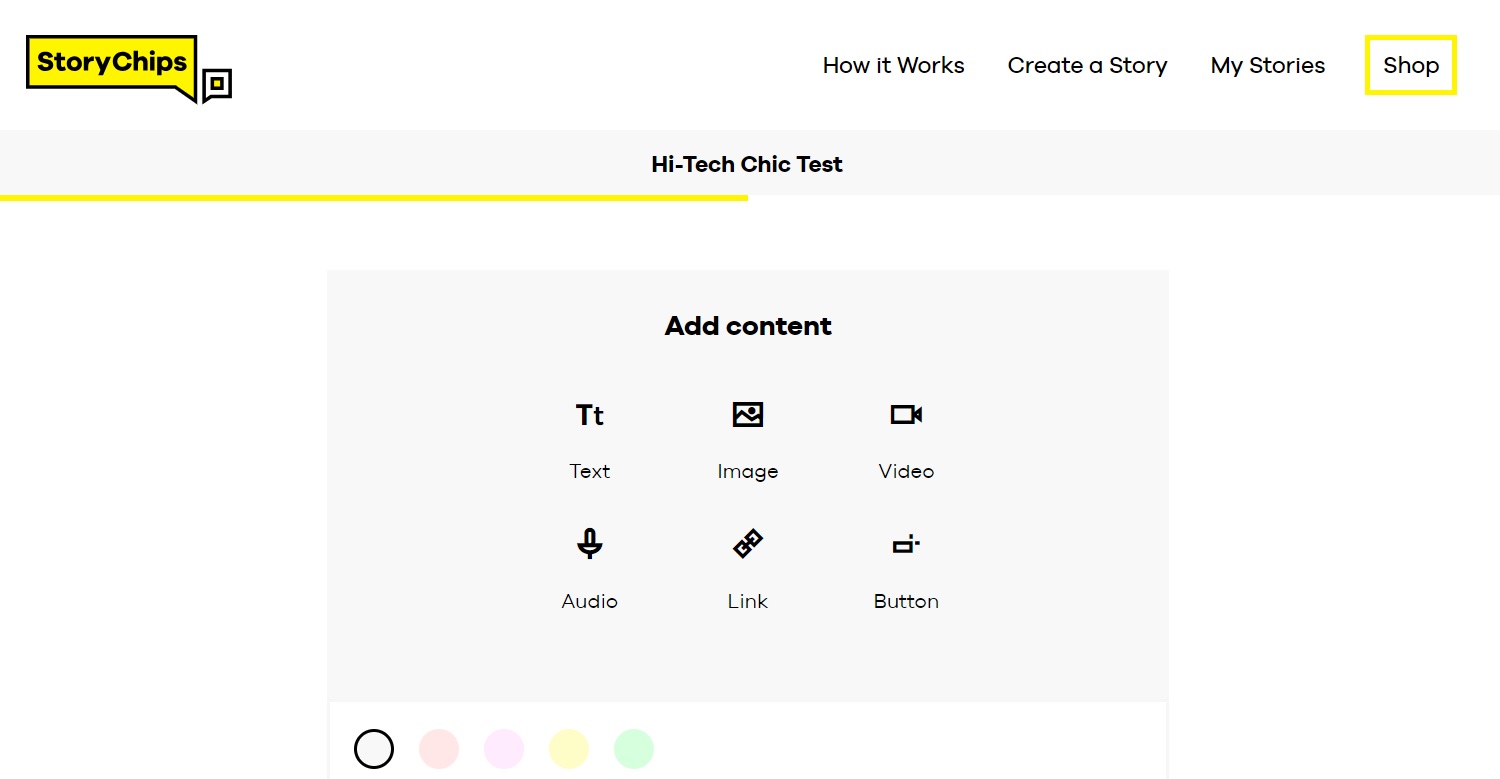Choose the Video camera icon
1500x779 pixels.
pos(906,414)
